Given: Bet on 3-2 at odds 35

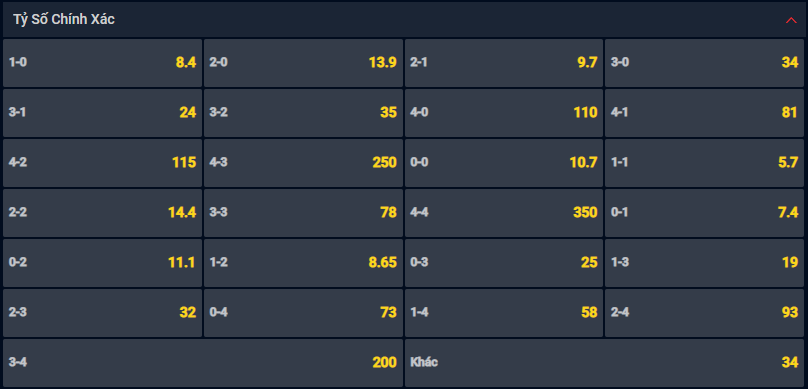Looking at the screenshot, I should coord(303,113).
